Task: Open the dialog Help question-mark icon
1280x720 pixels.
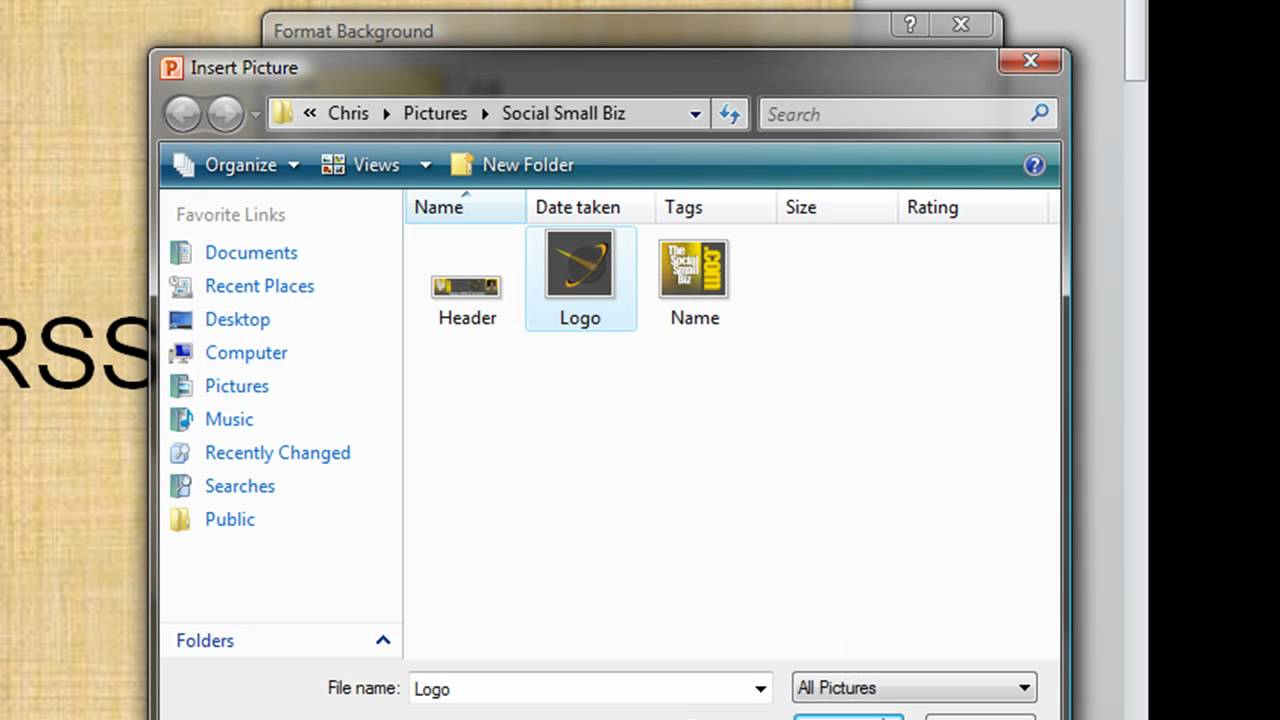Action: (1034, 165)
